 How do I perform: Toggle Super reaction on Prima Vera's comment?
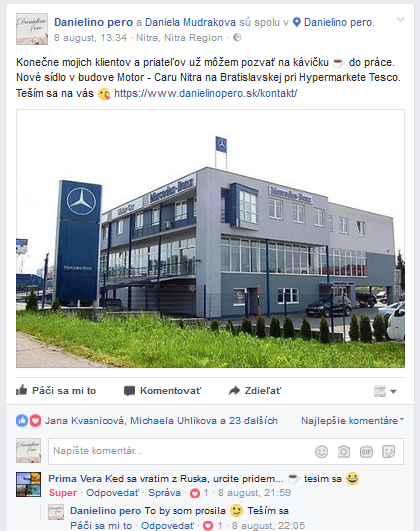(x=63, y=493)
